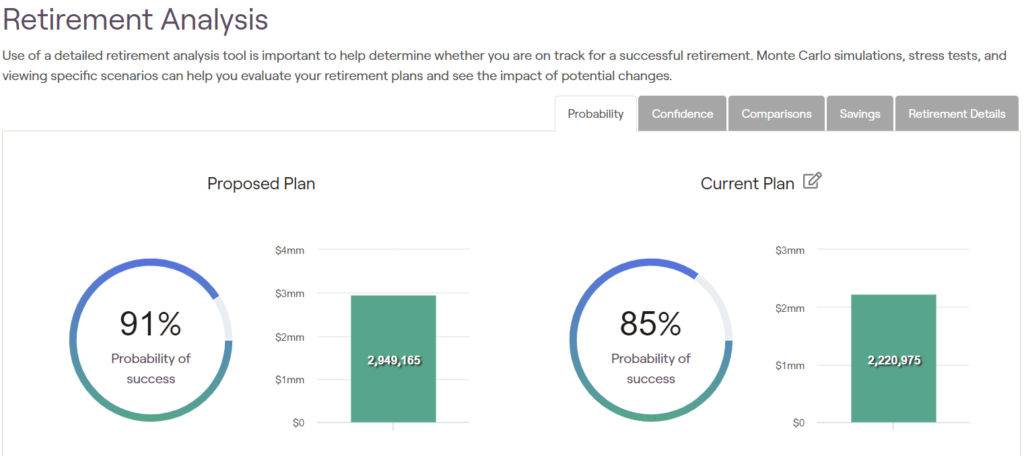Viewport: 1024px width, 456px height.
Task: Click the 2,220,975 value label
Action: (x=893, y=360)
